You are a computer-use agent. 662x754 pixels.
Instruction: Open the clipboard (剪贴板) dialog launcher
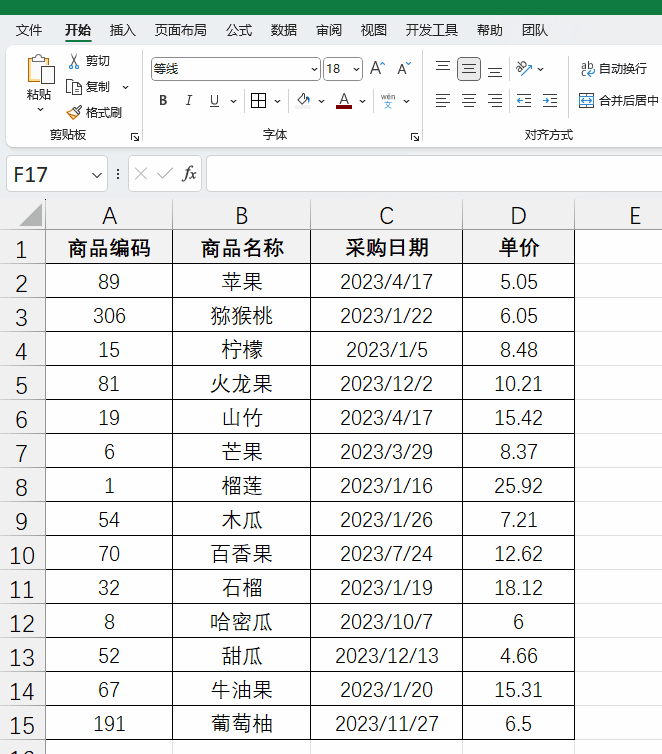pyautogui.click(x=135, y=137)
